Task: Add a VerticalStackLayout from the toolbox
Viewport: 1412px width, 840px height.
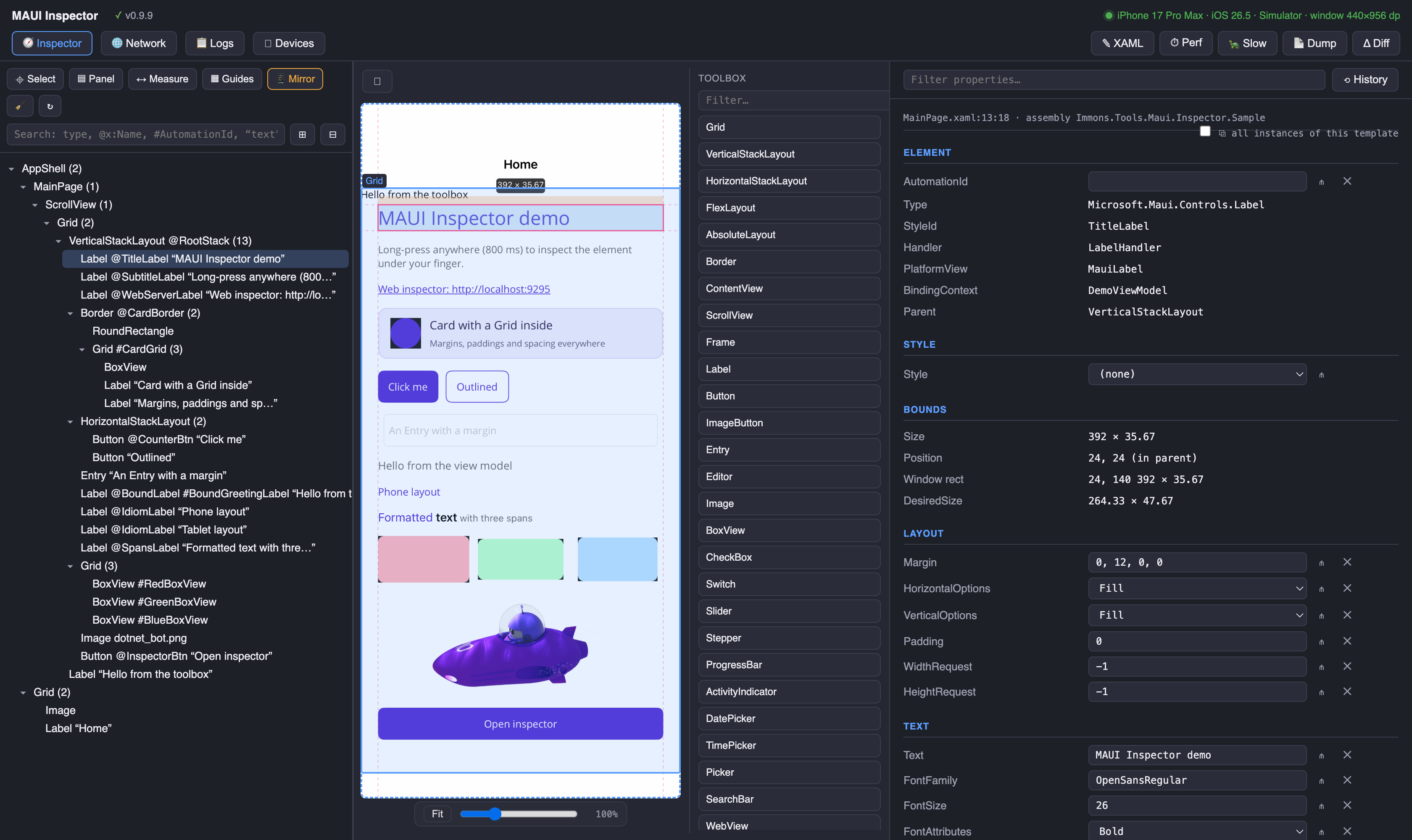Action: (790, 154)
